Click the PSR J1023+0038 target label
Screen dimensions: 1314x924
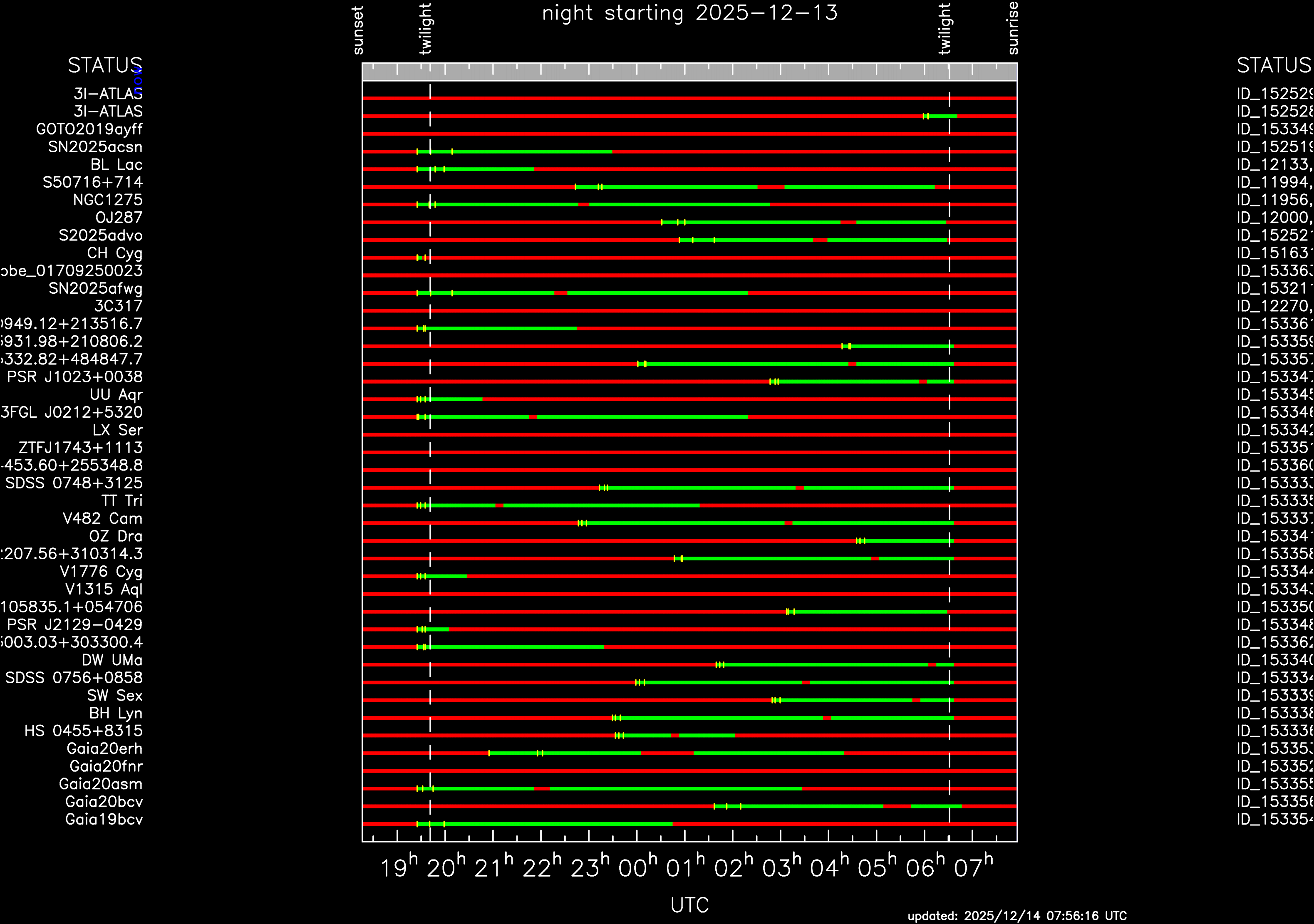pyautogui.click(x=74, y=377)
